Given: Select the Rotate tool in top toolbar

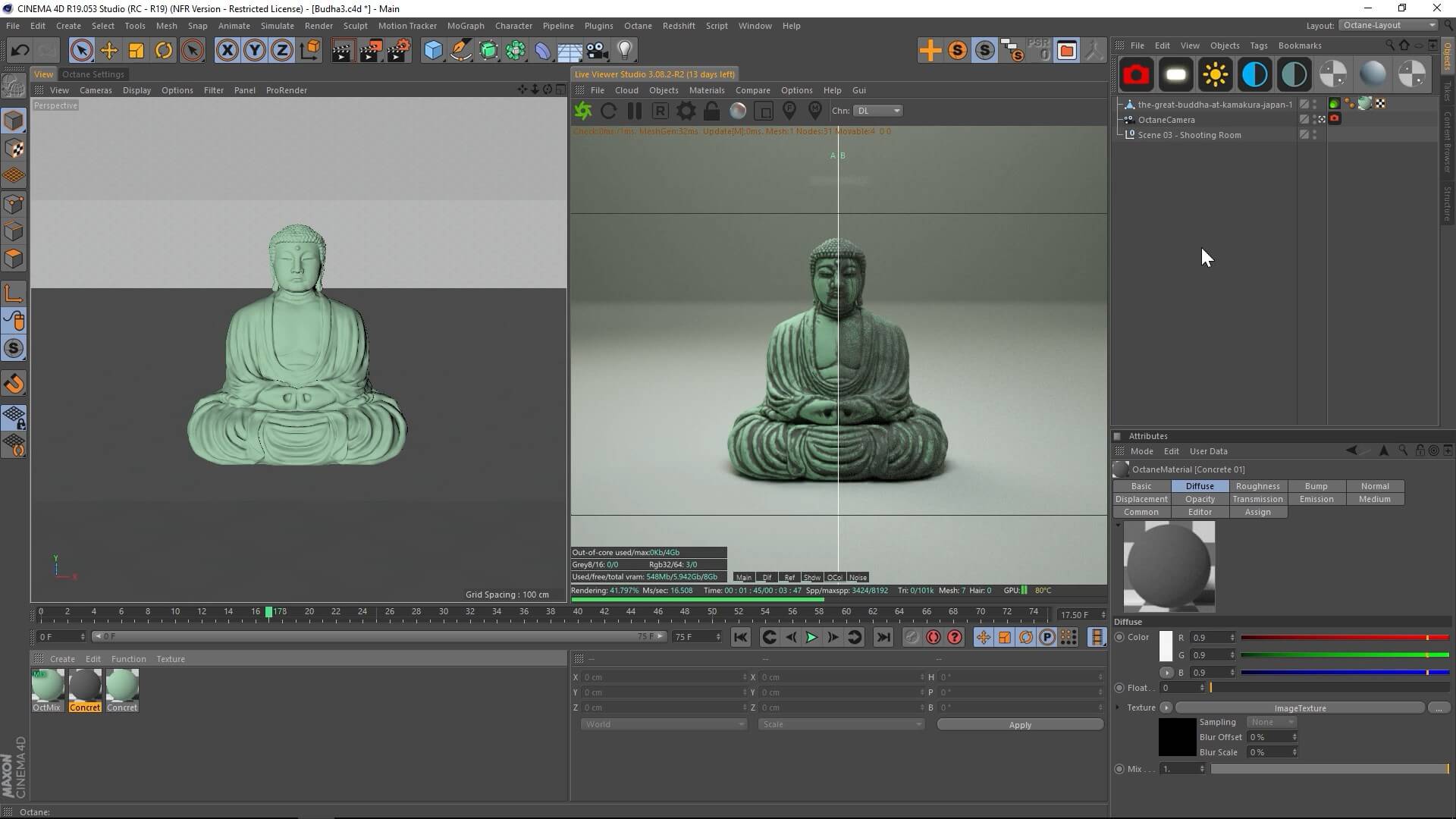Looking at the screenshot, I should (164, 51).
